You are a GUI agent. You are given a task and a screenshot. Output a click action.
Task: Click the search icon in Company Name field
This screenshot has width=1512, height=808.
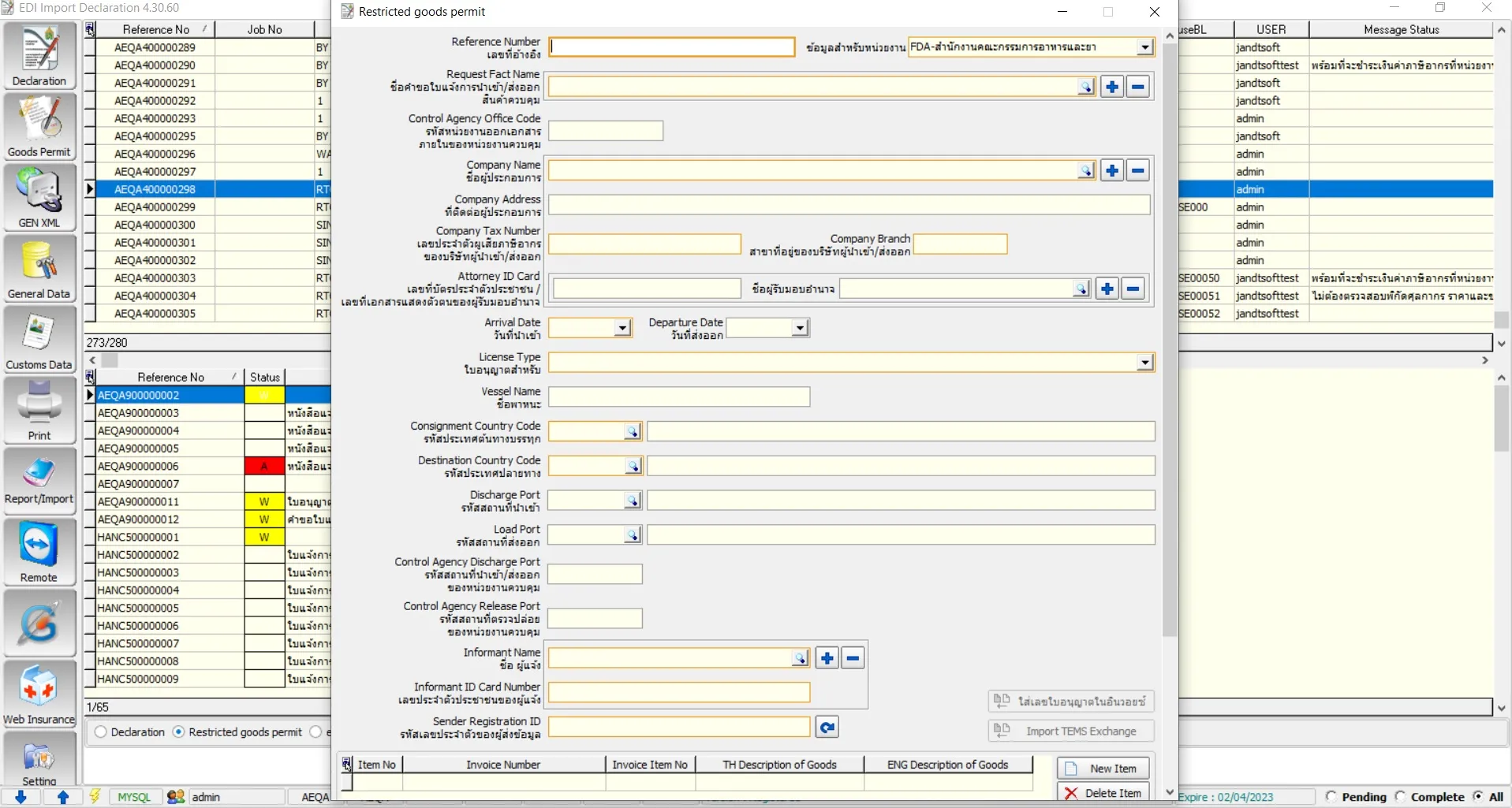[x=1086, y=171]
